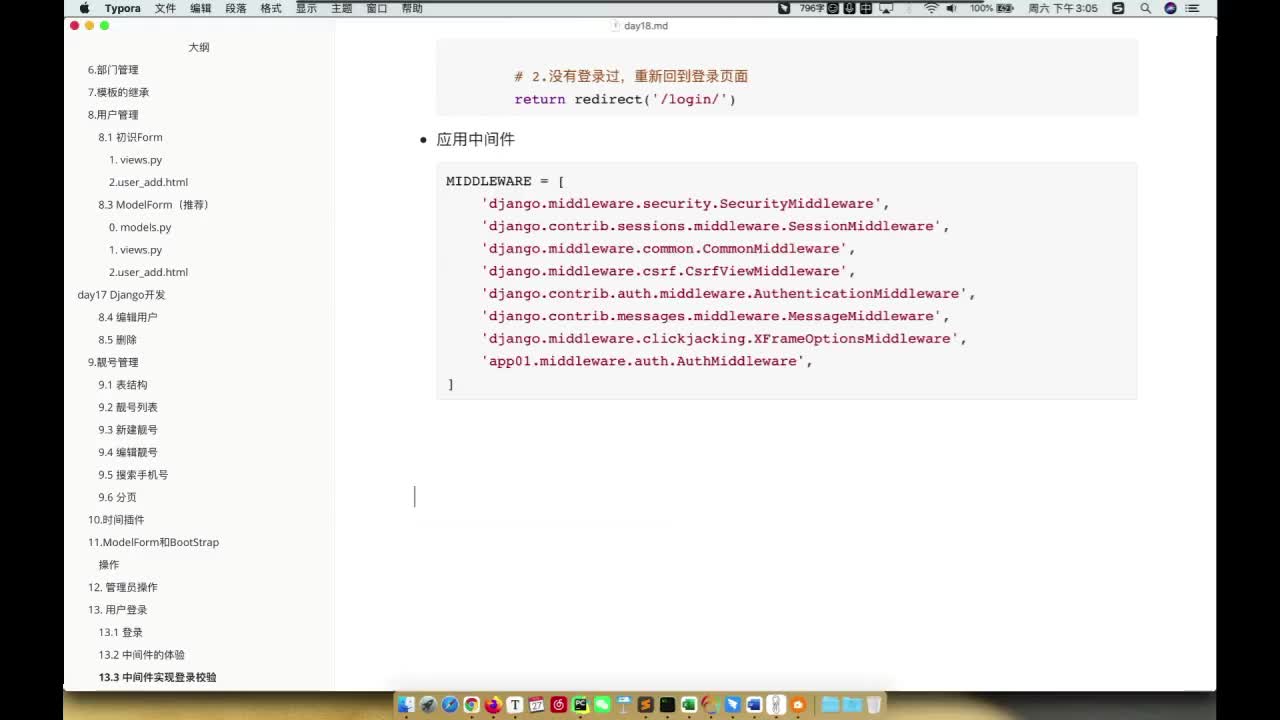Click outline item 8.4 编辑用户
Viewport: 1280px width, 720px height.
tap(128, 317)
